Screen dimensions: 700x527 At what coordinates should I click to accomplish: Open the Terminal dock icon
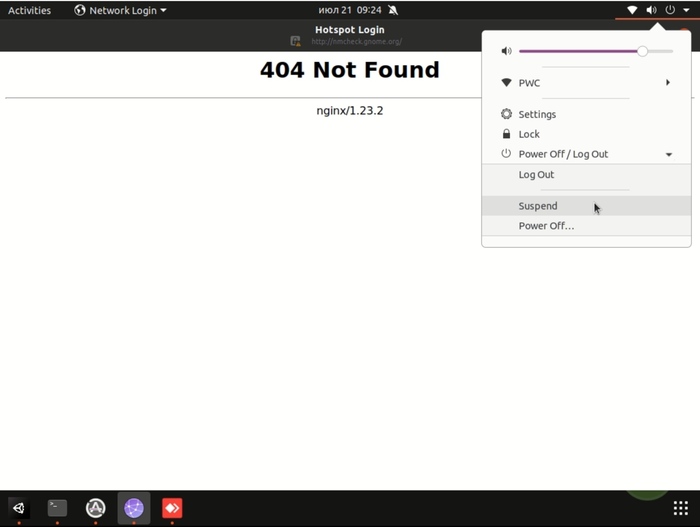click(57, 508)
